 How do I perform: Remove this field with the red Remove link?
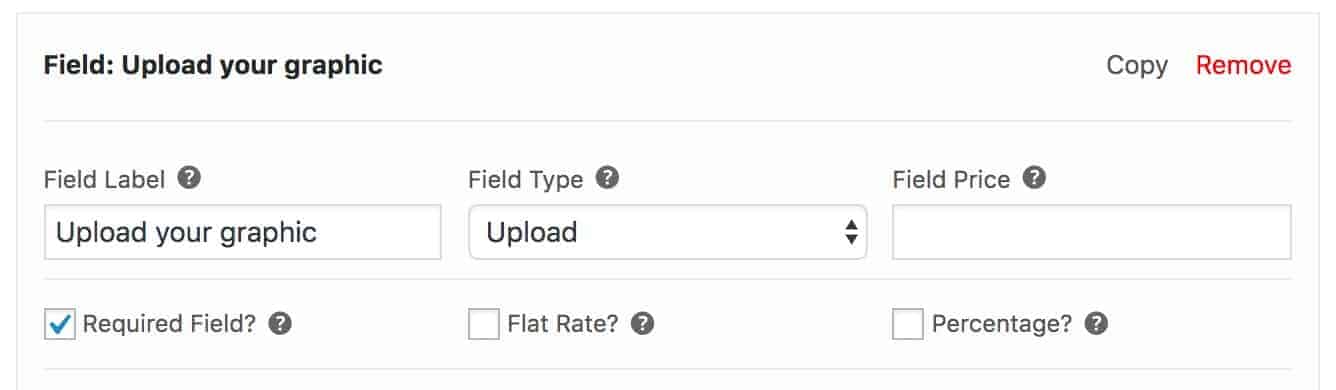click(x=1244, y=66)
